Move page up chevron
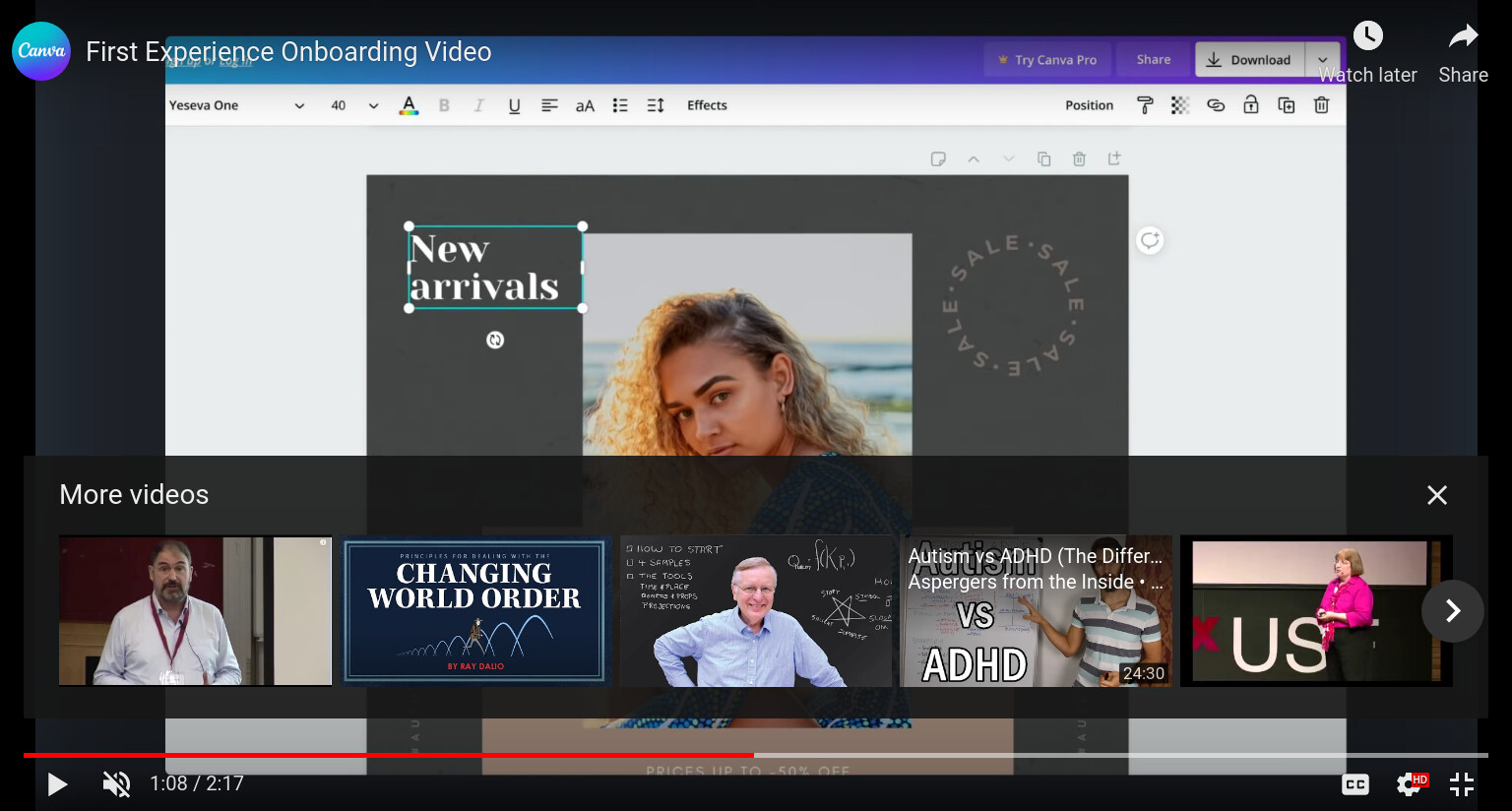The height and width of the screenshot is (811, 1512). coord(974,158)
